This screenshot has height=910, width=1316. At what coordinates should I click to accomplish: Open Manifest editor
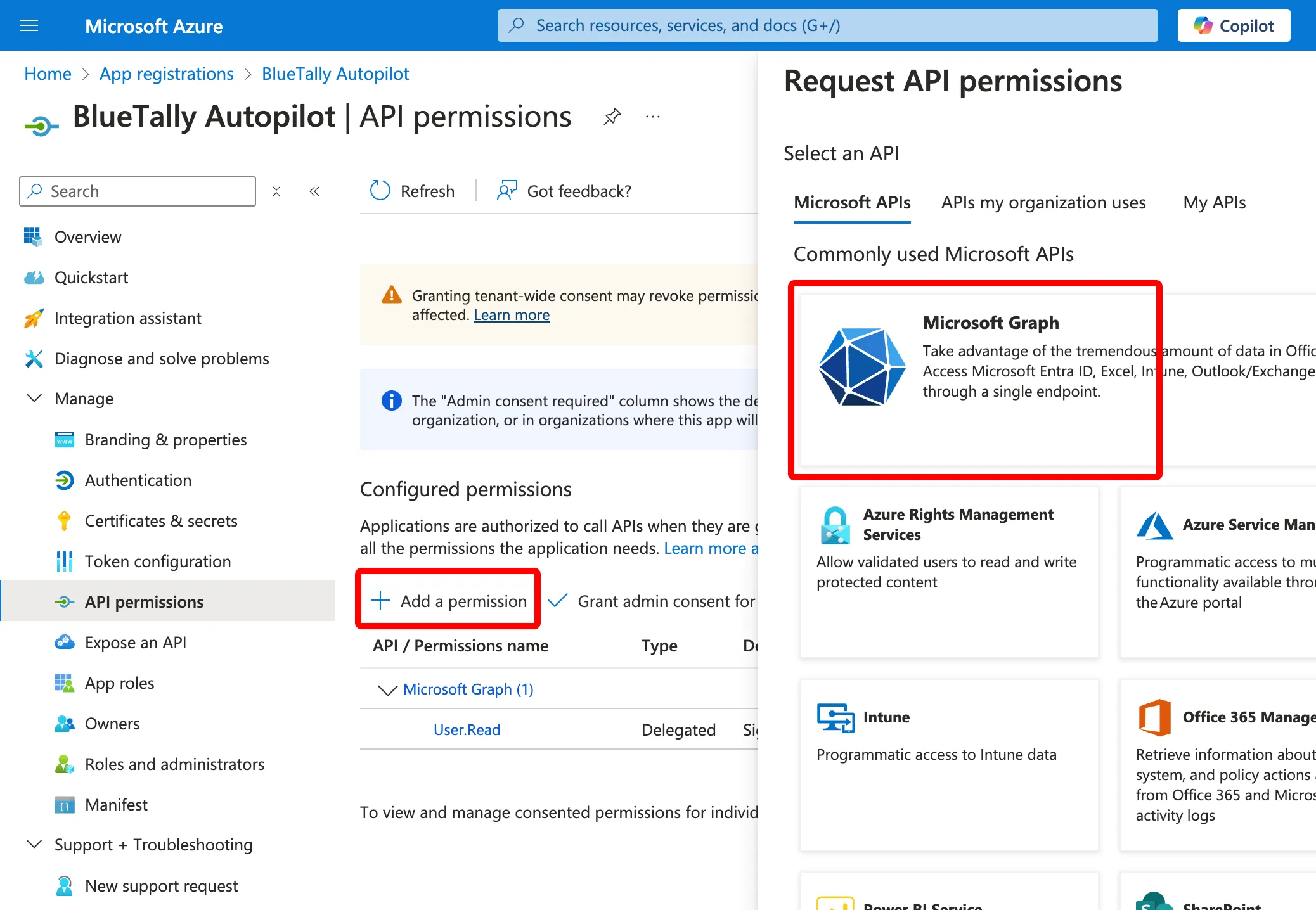click(116, 805)
